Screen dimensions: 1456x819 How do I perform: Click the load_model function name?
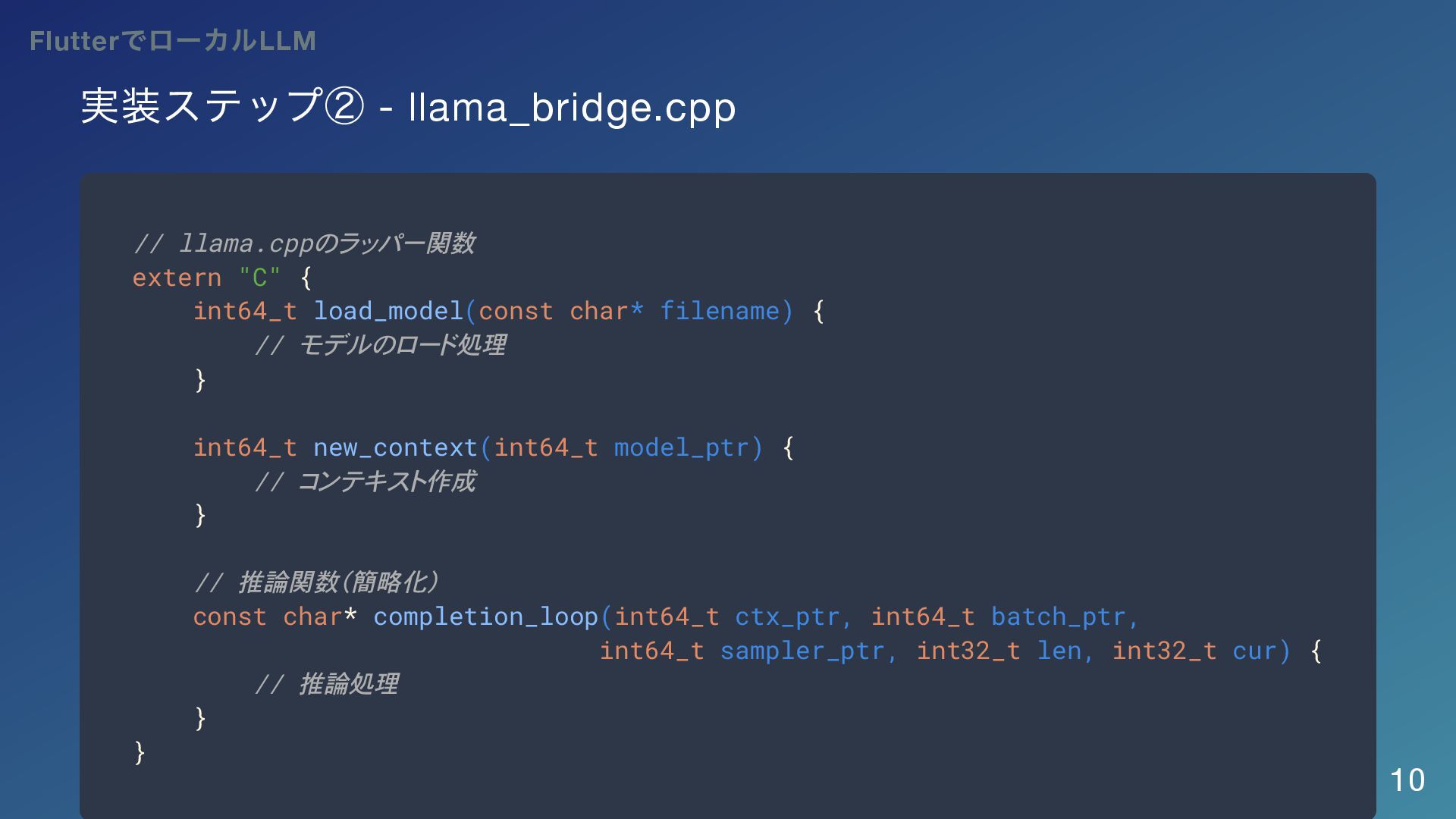pyautogui.click(x=388, y=311)
